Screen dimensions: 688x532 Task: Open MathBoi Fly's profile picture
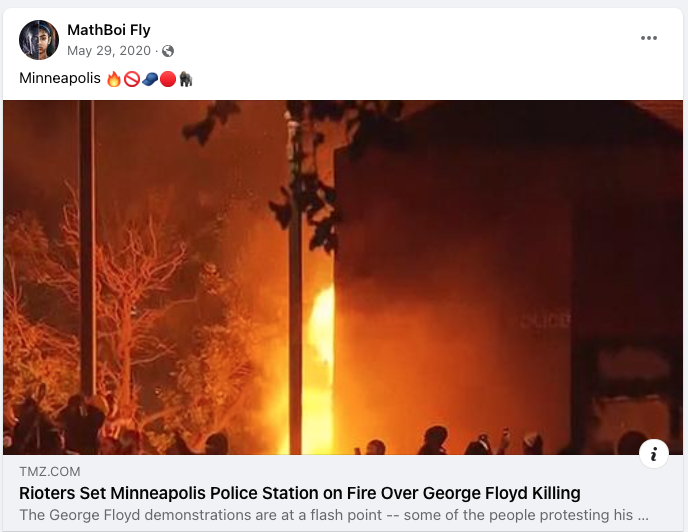coord(39,40)
